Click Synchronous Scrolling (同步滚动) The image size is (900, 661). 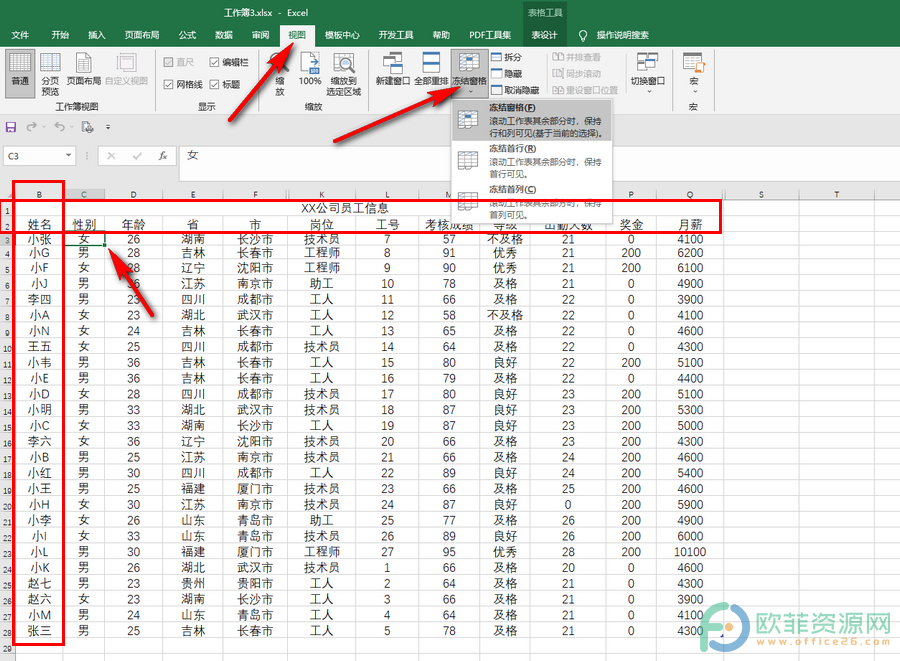pos(576,73)
